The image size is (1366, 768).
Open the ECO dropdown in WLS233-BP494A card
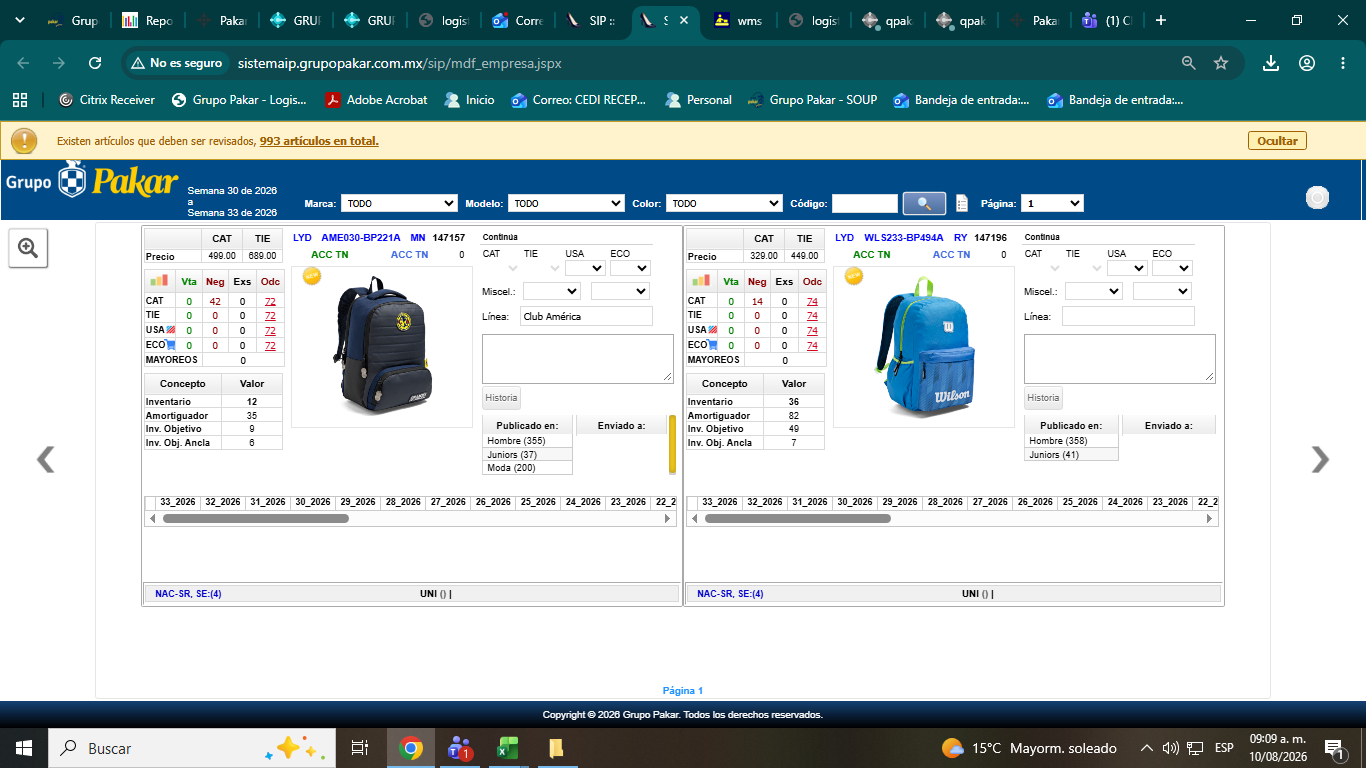pos(1172,268)
